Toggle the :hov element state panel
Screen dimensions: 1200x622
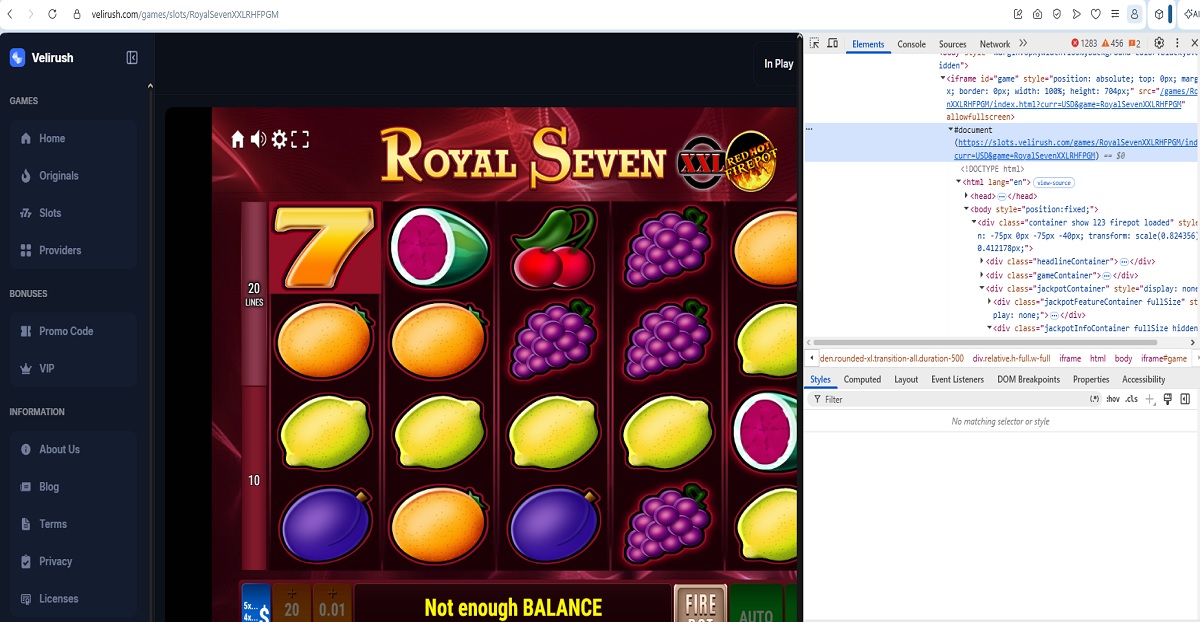[1112, 399]
